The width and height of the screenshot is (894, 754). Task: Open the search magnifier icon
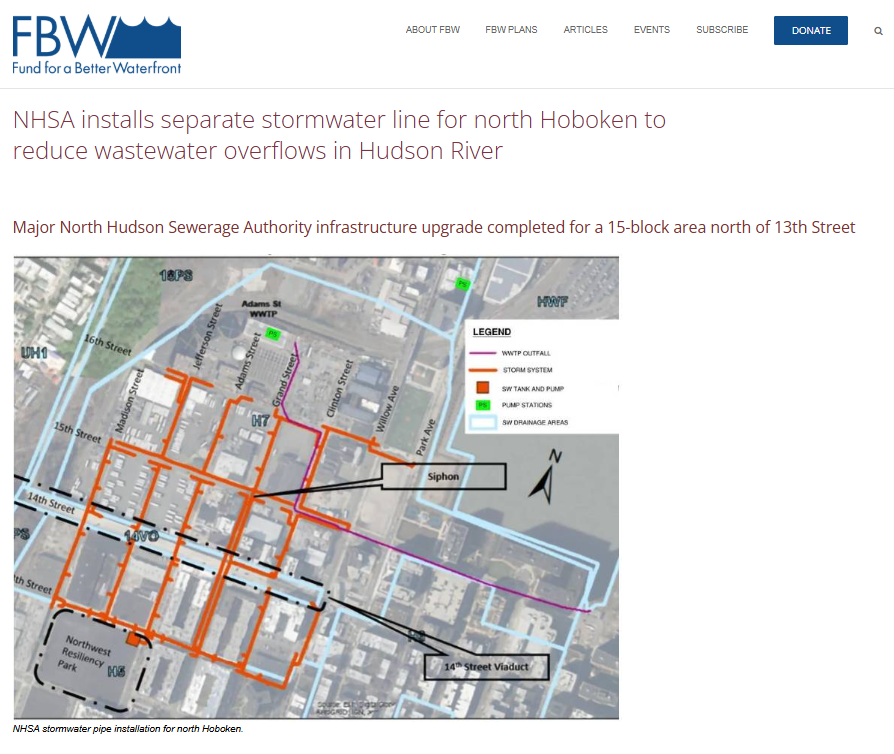[x=878, y=31]
